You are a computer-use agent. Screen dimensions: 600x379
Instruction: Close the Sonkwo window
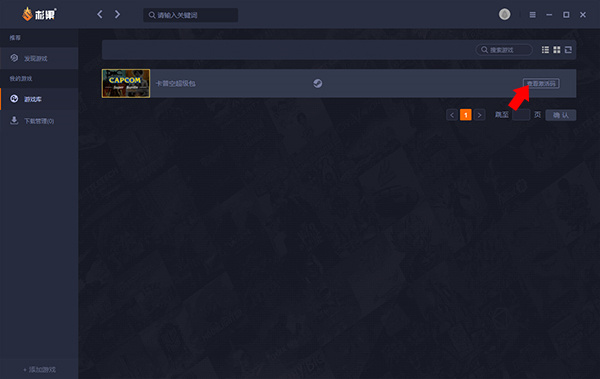click(583, 15)
